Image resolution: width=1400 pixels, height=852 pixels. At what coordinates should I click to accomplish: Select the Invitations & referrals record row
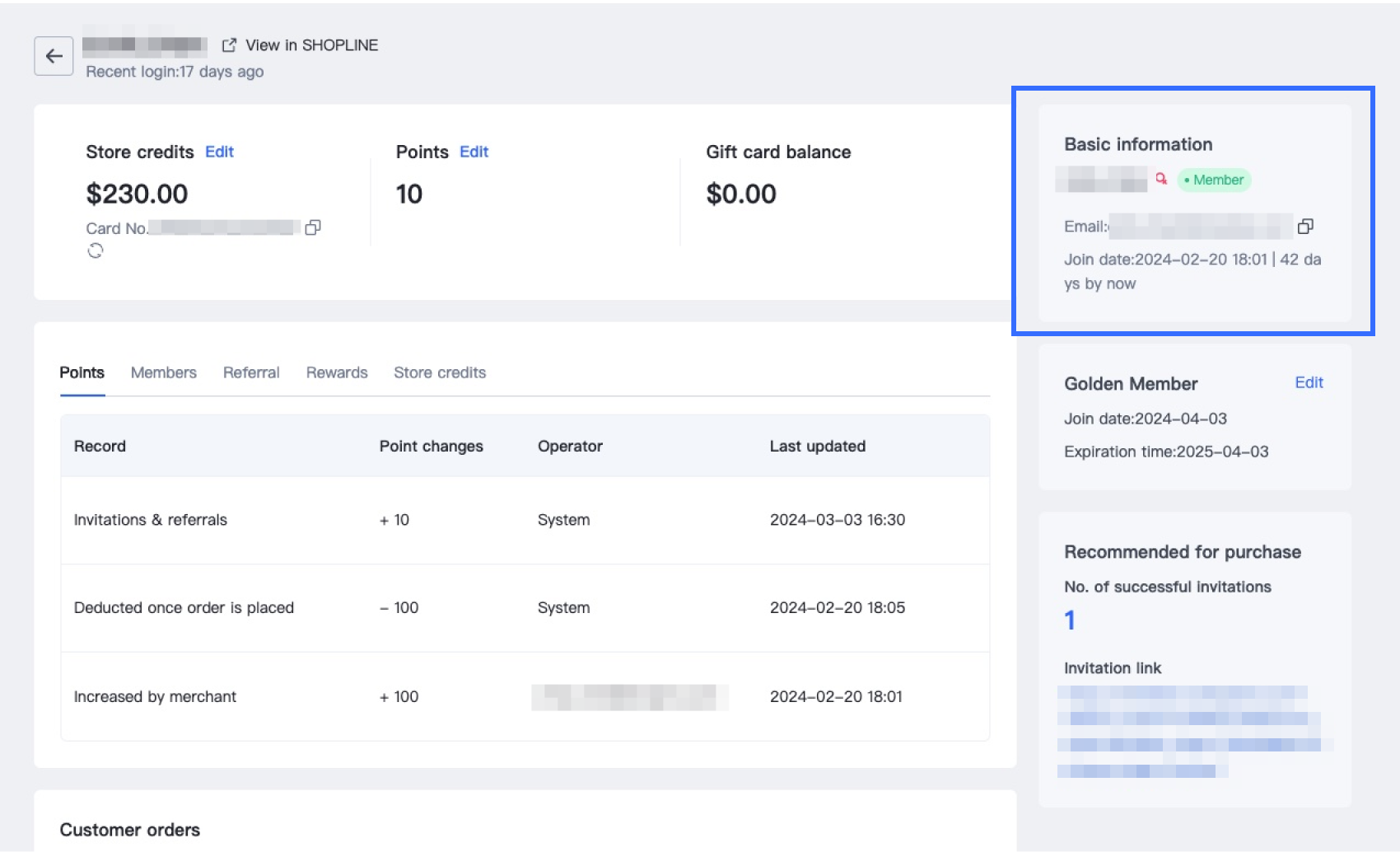pyautogui.click(x=151, y=520)
